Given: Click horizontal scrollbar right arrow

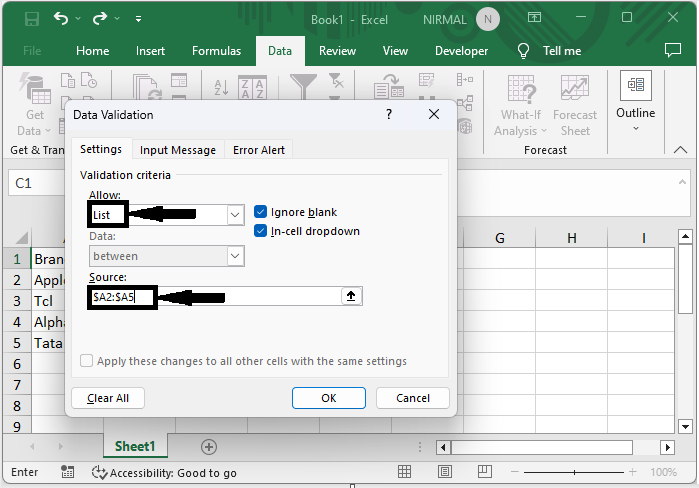Looking at the screenshot, I should click(x=667, y=447).
